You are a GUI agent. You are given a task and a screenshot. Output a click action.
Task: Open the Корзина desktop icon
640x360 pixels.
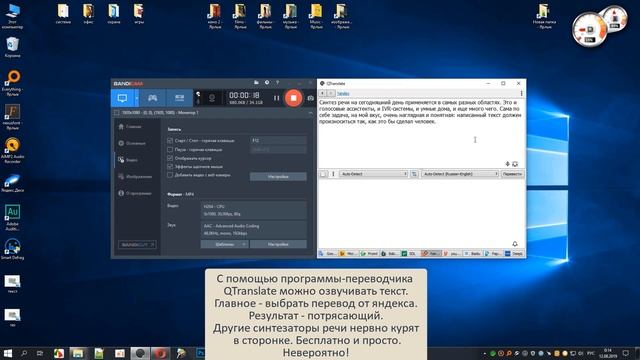click(12, 47)
